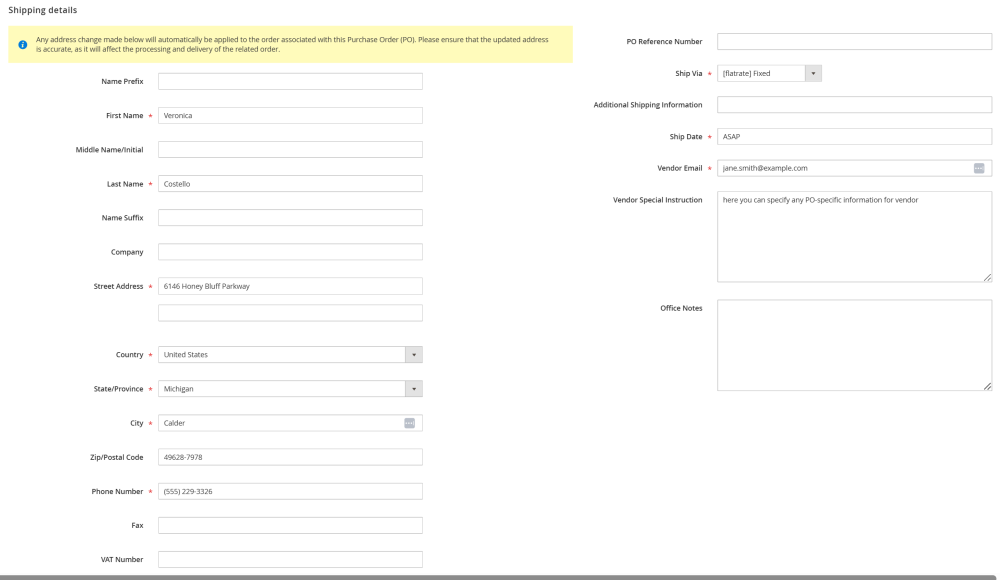1000x580 pixels.
Task: Click autofill icon in Vendor Email field
Action: click(x=979, y=168)
